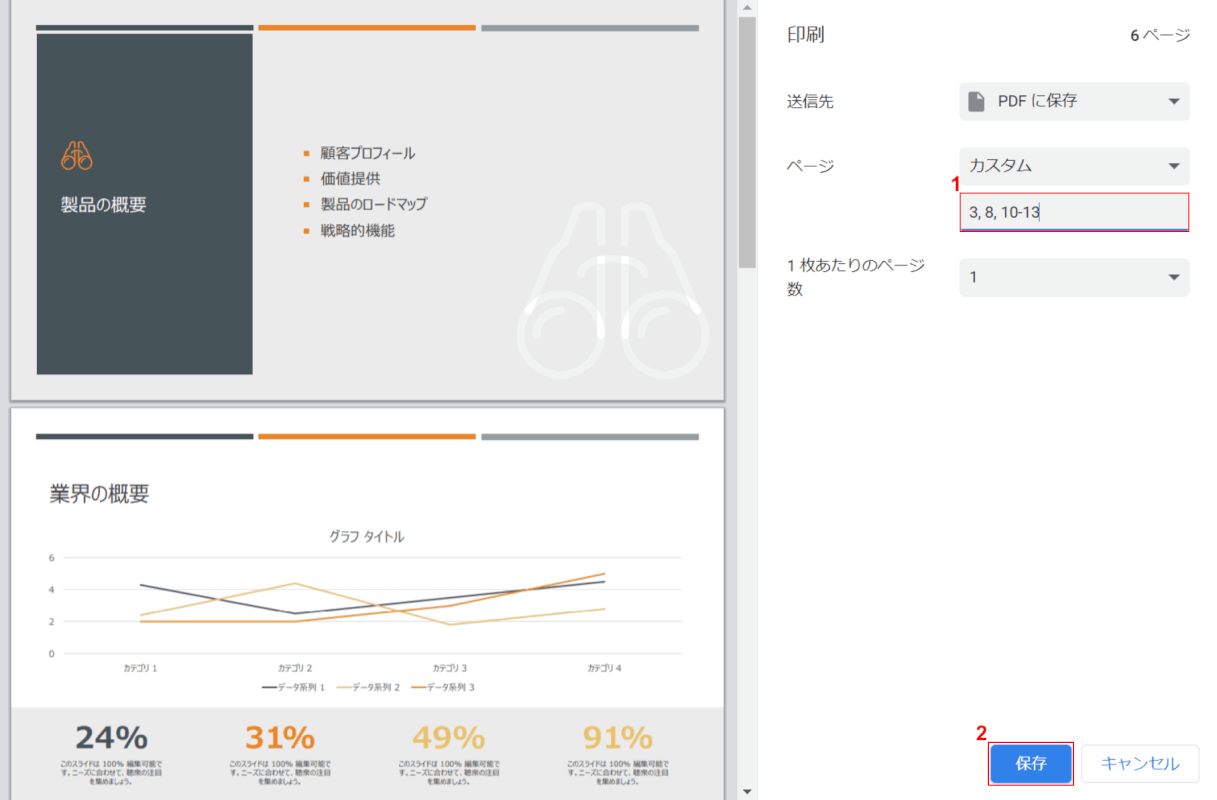Click the preview scrollbar down arrow
Image resolution: width=1217 pixels, height=800 pixels.
click(x=747, y=791)
